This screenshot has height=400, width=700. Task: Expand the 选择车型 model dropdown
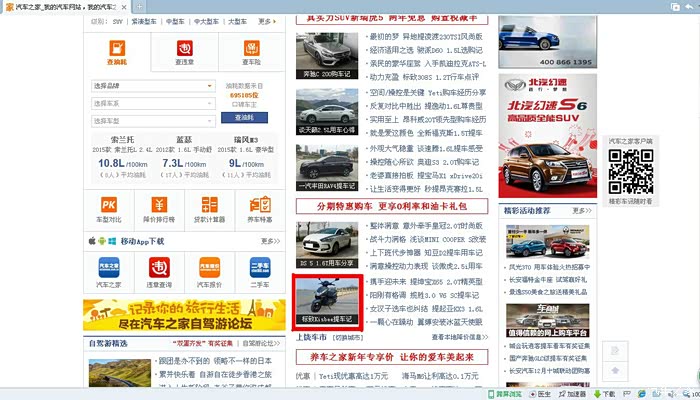[x=153, y=121]
